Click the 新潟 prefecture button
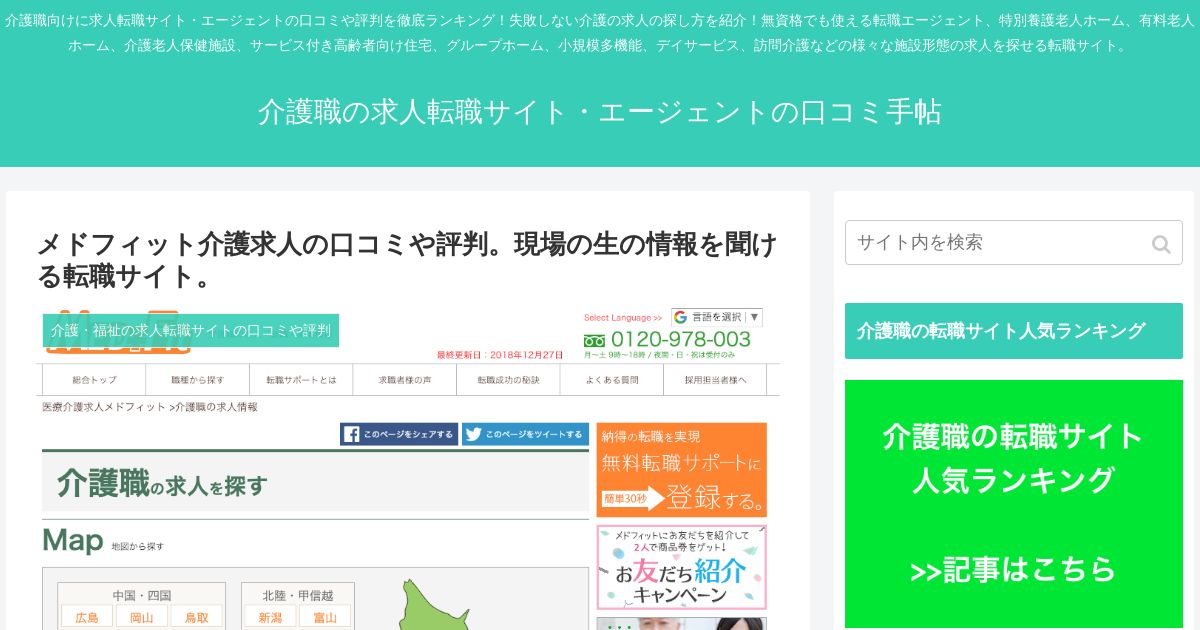 coord(270,617)
